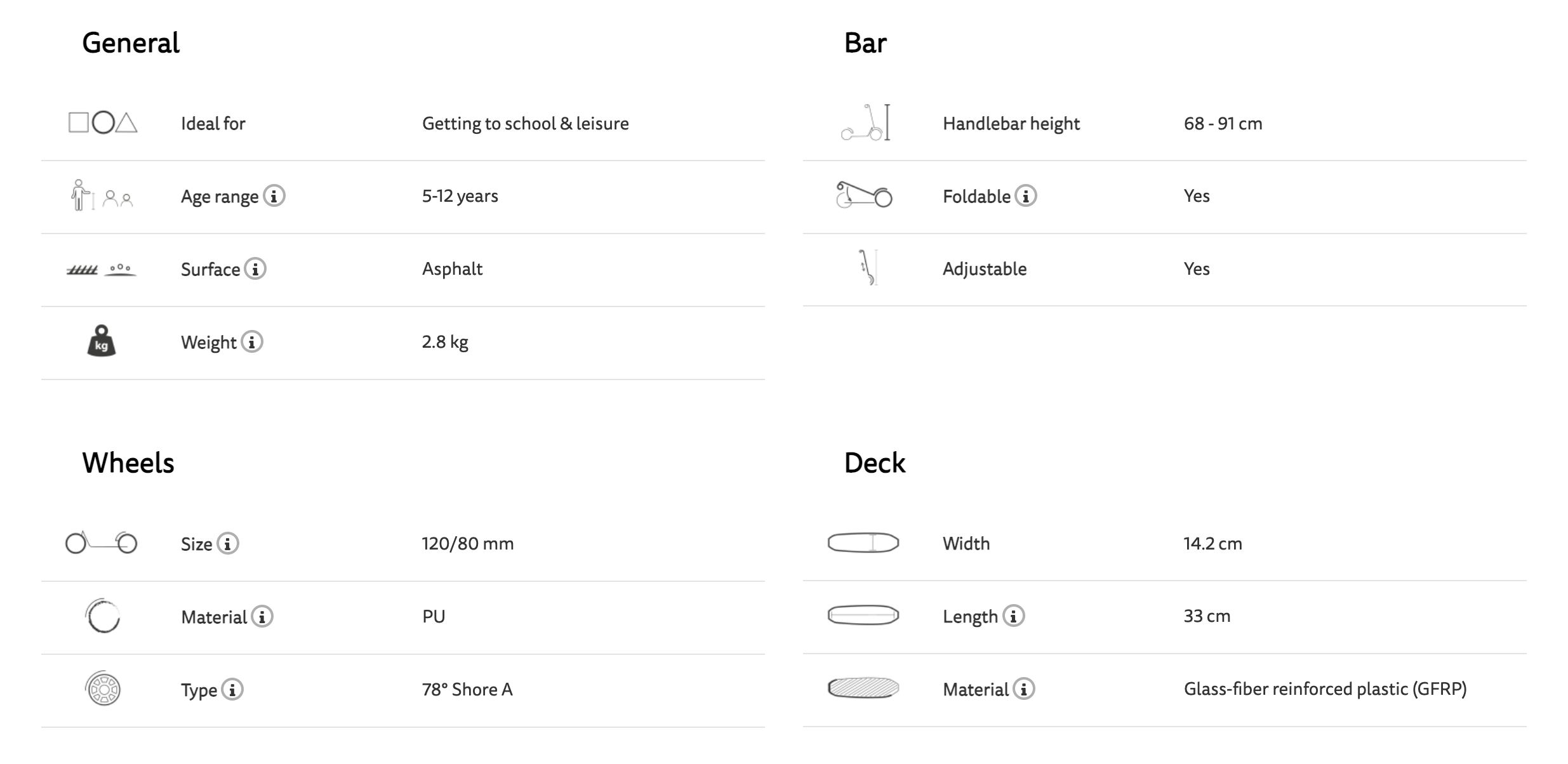Viewport: 1568px width, 764px height.
Task: Click the info icon beside wheel Type
Action: (x=232, y=689)
